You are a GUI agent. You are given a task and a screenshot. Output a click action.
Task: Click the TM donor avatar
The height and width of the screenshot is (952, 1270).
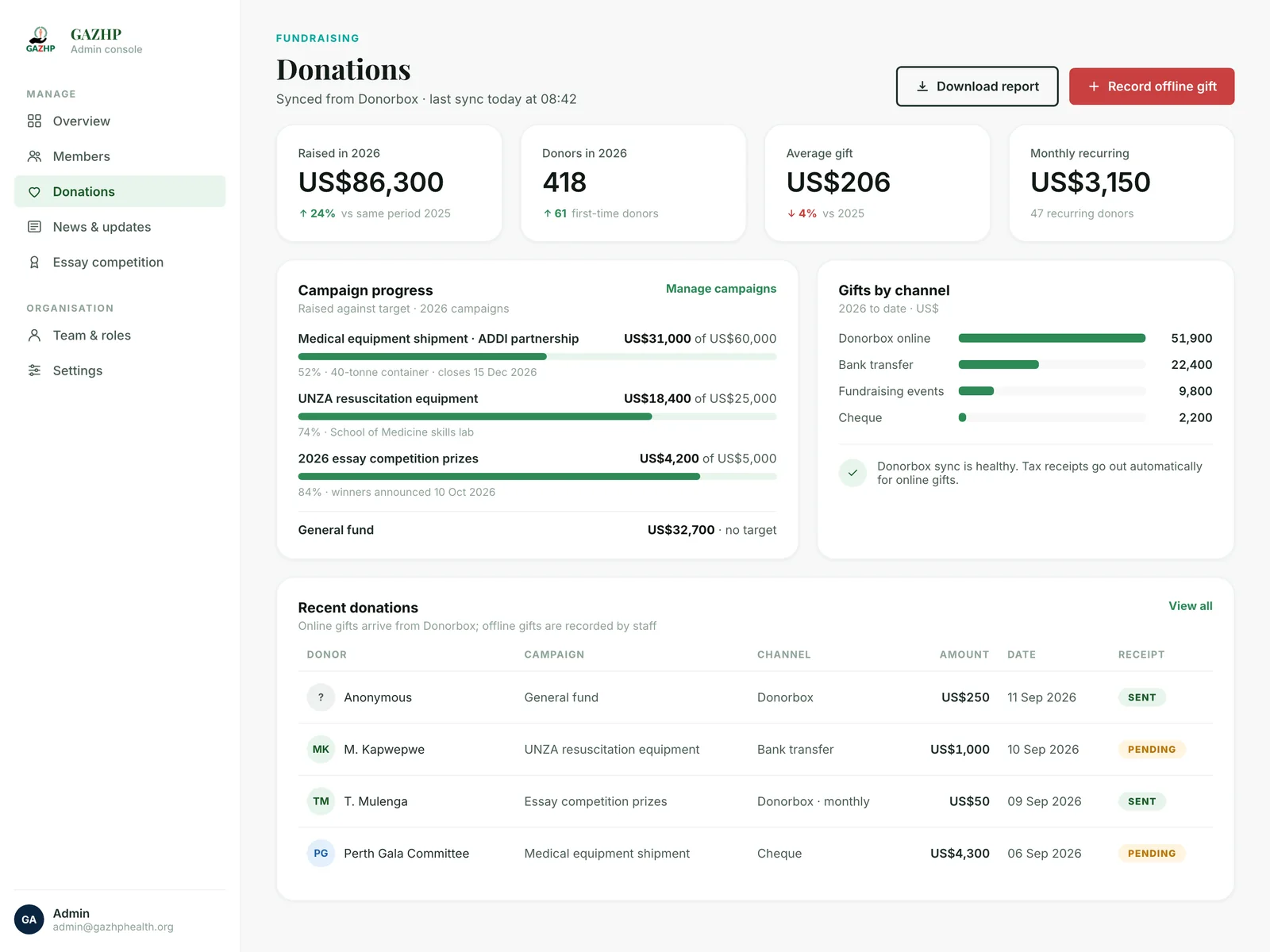click(321, 801)
